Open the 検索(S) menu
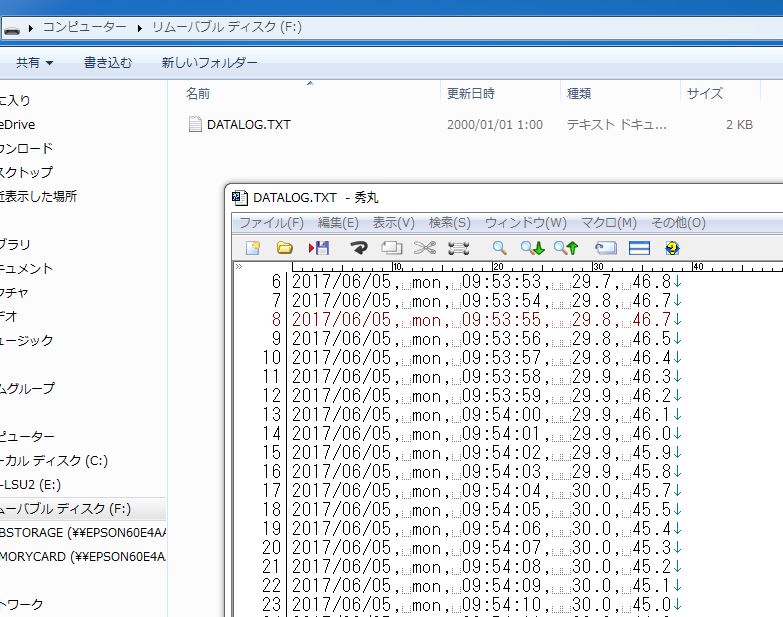Screen dimensions: 783x617 [449, 223]
